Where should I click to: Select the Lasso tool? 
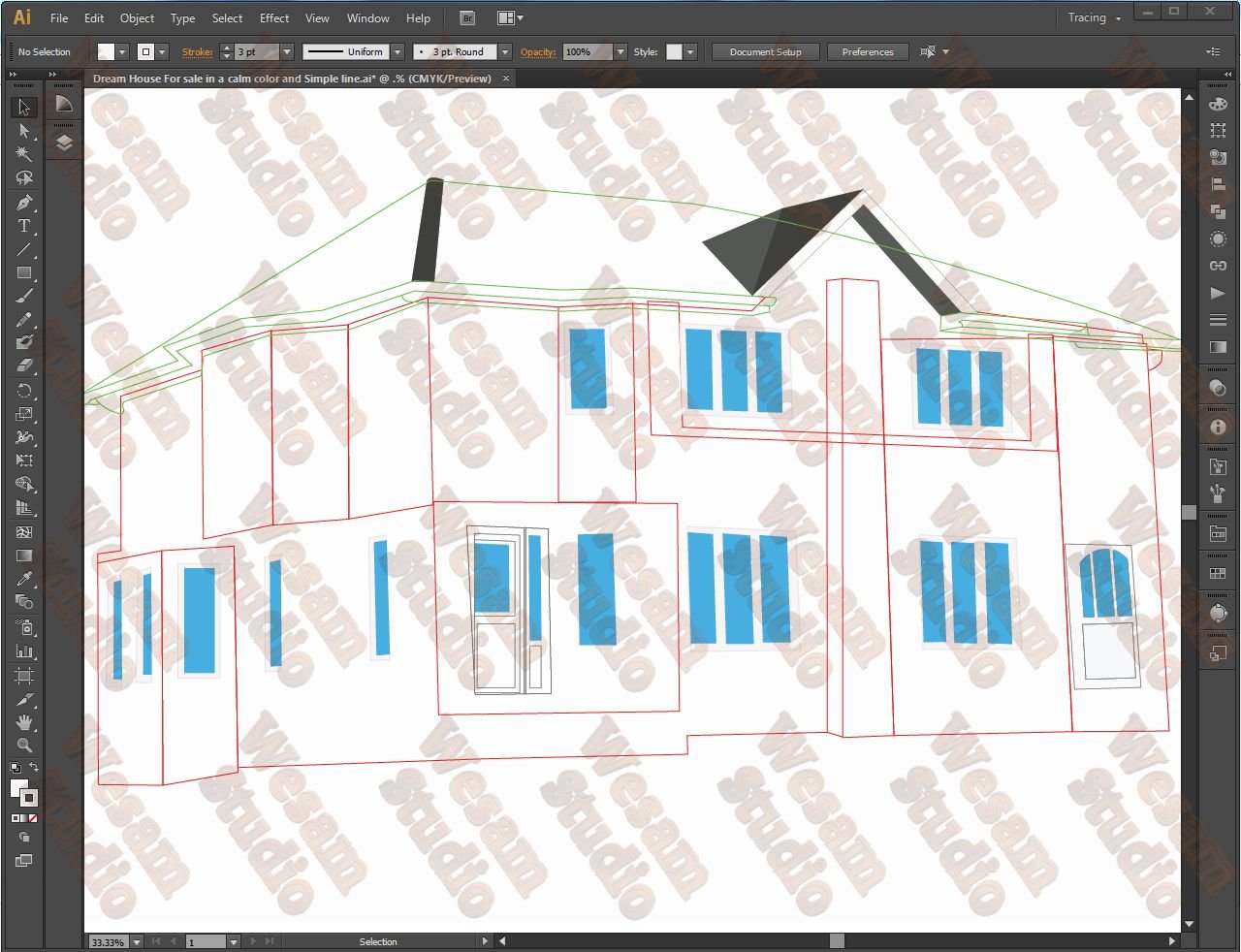[24, 178]
